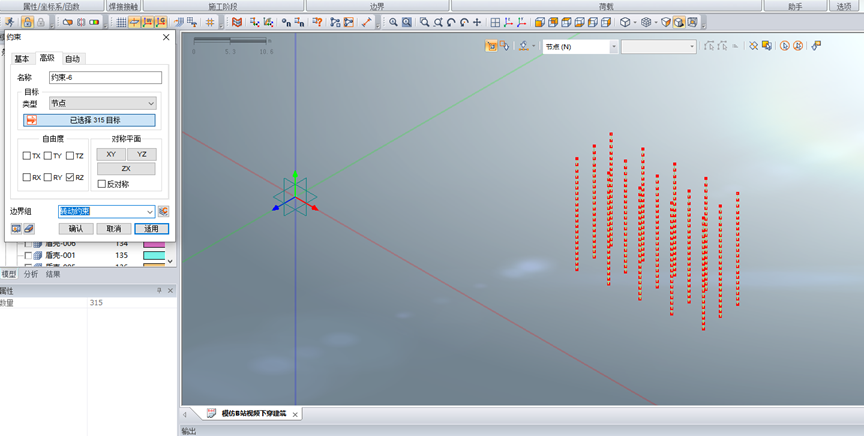Viewport: 864px width, 436px height.
Task: Click the preview icon in constraint dialog
Action: (x=17, y=229)
